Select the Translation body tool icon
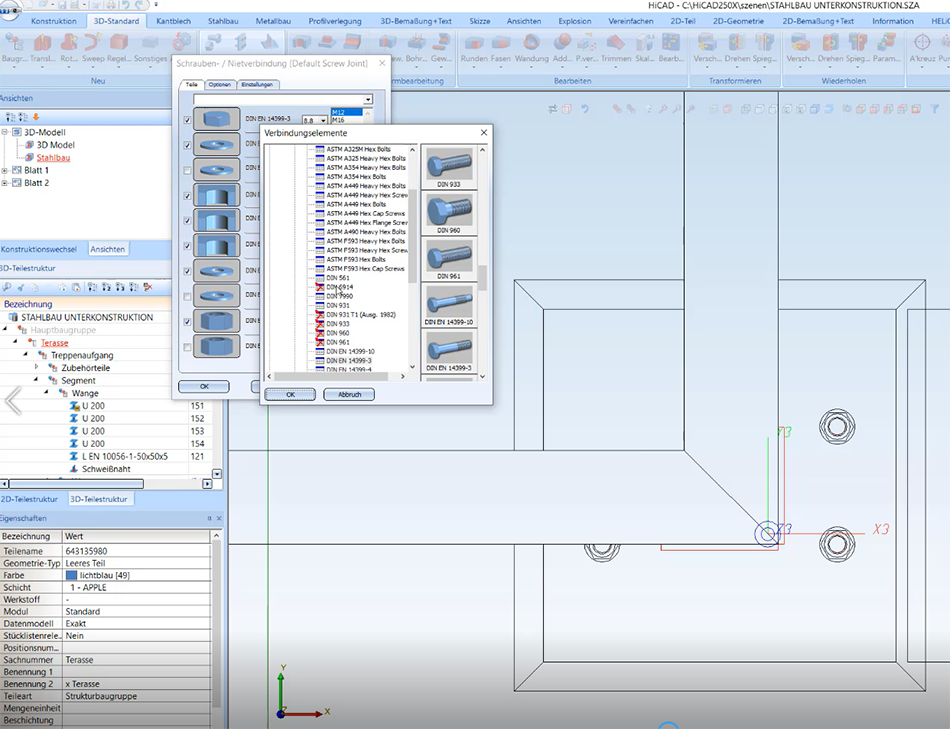 pos(42,42)
